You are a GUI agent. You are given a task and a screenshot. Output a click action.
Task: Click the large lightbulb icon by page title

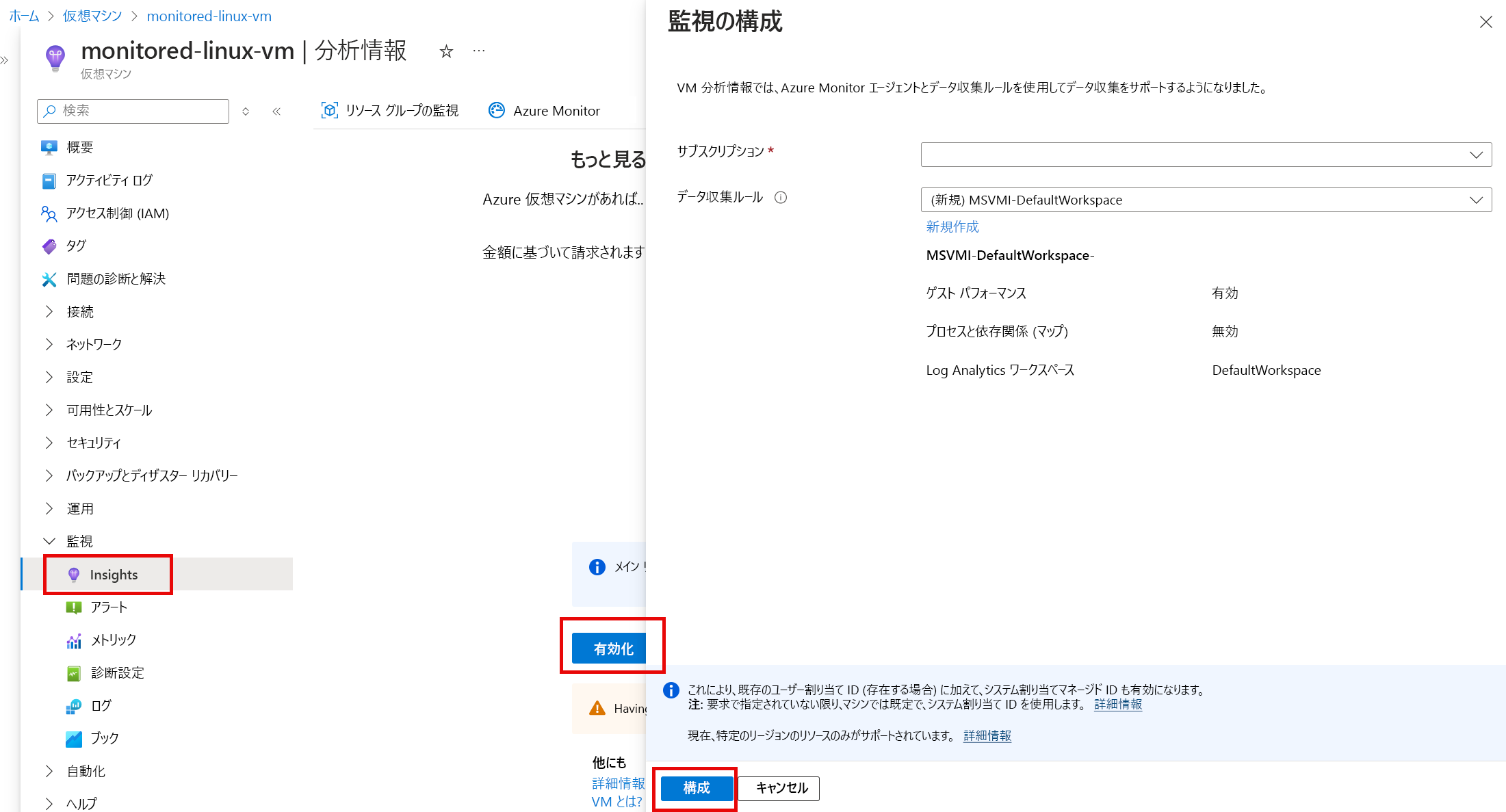click(55, 57)
